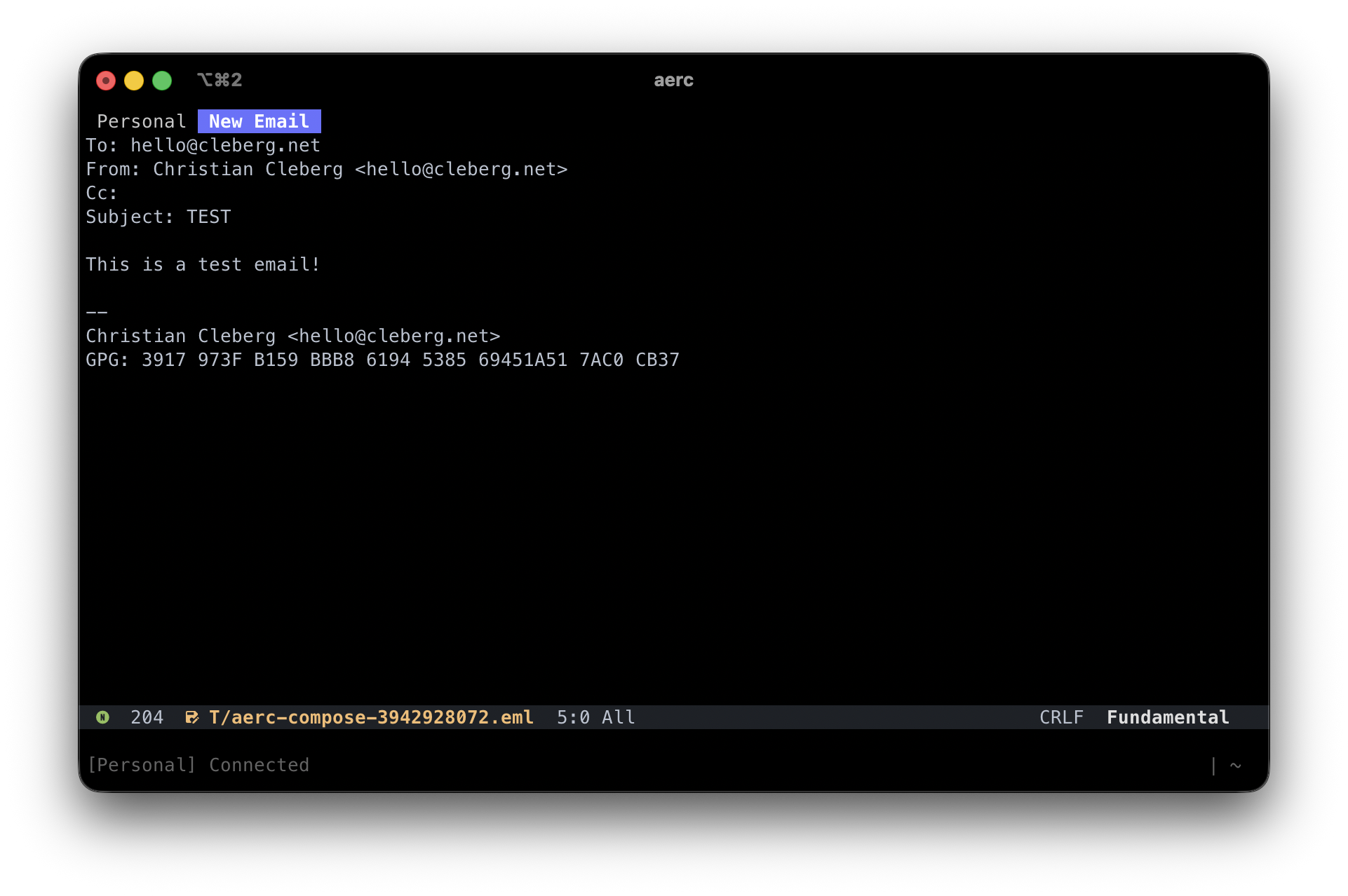Click the 5:0 All position indicator
This screenshot has height=896, width=1348.
pyautogui.click(x=595, y=717)
